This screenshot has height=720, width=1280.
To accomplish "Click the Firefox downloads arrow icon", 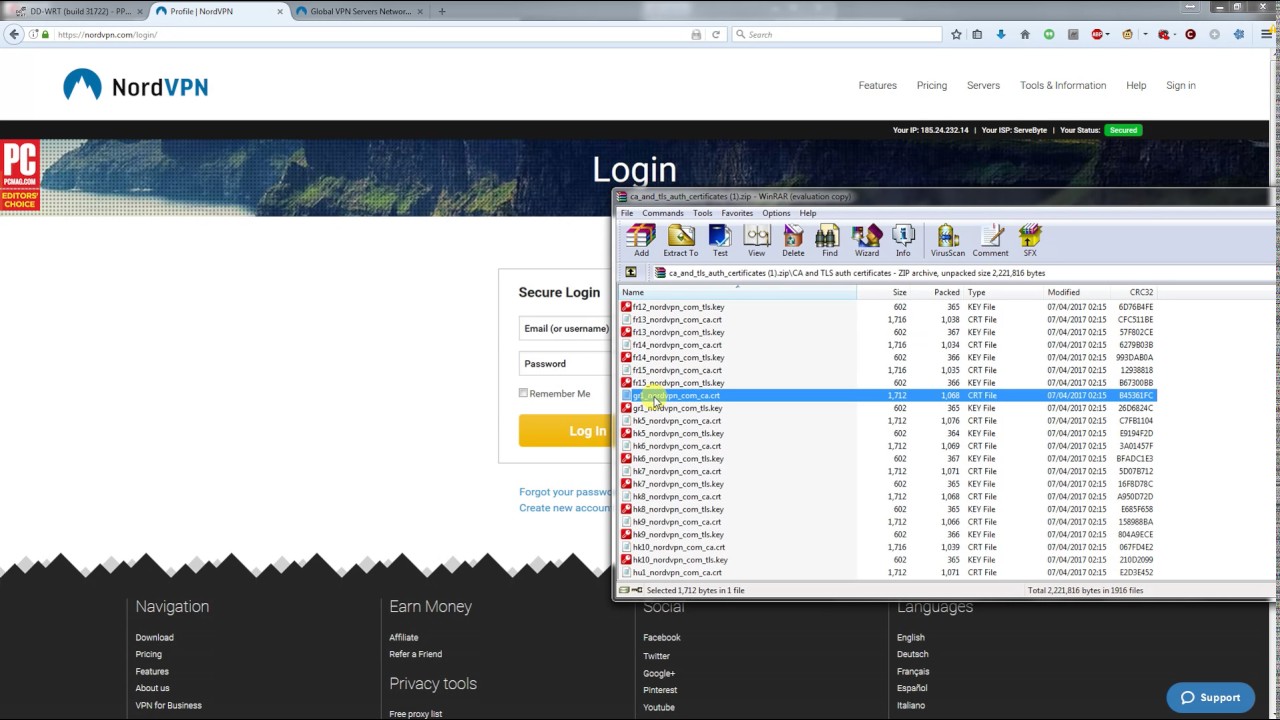I will point(1001,34).
